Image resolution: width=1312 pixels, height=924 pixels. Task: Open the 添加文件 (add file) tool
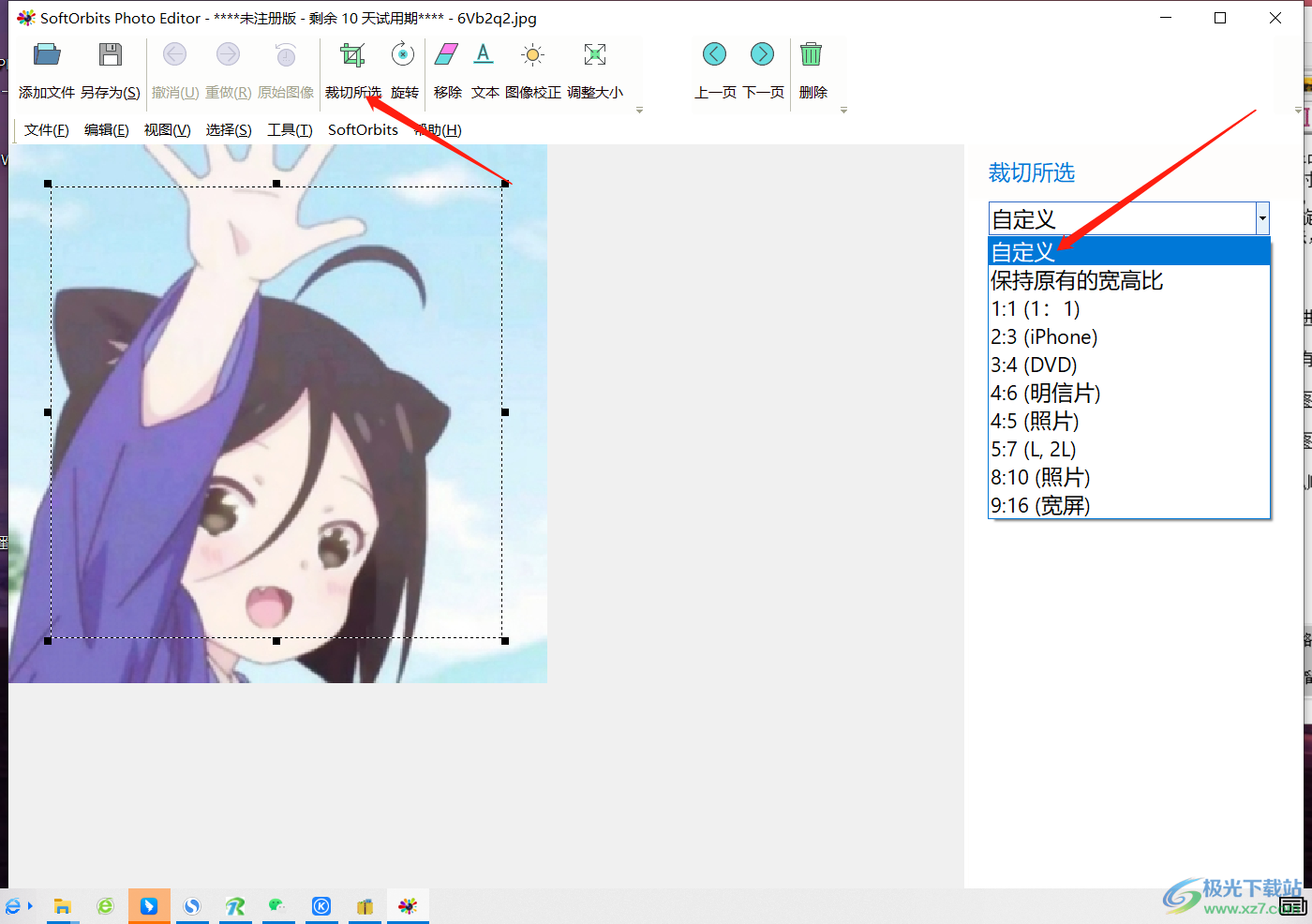tap(47, 70)
